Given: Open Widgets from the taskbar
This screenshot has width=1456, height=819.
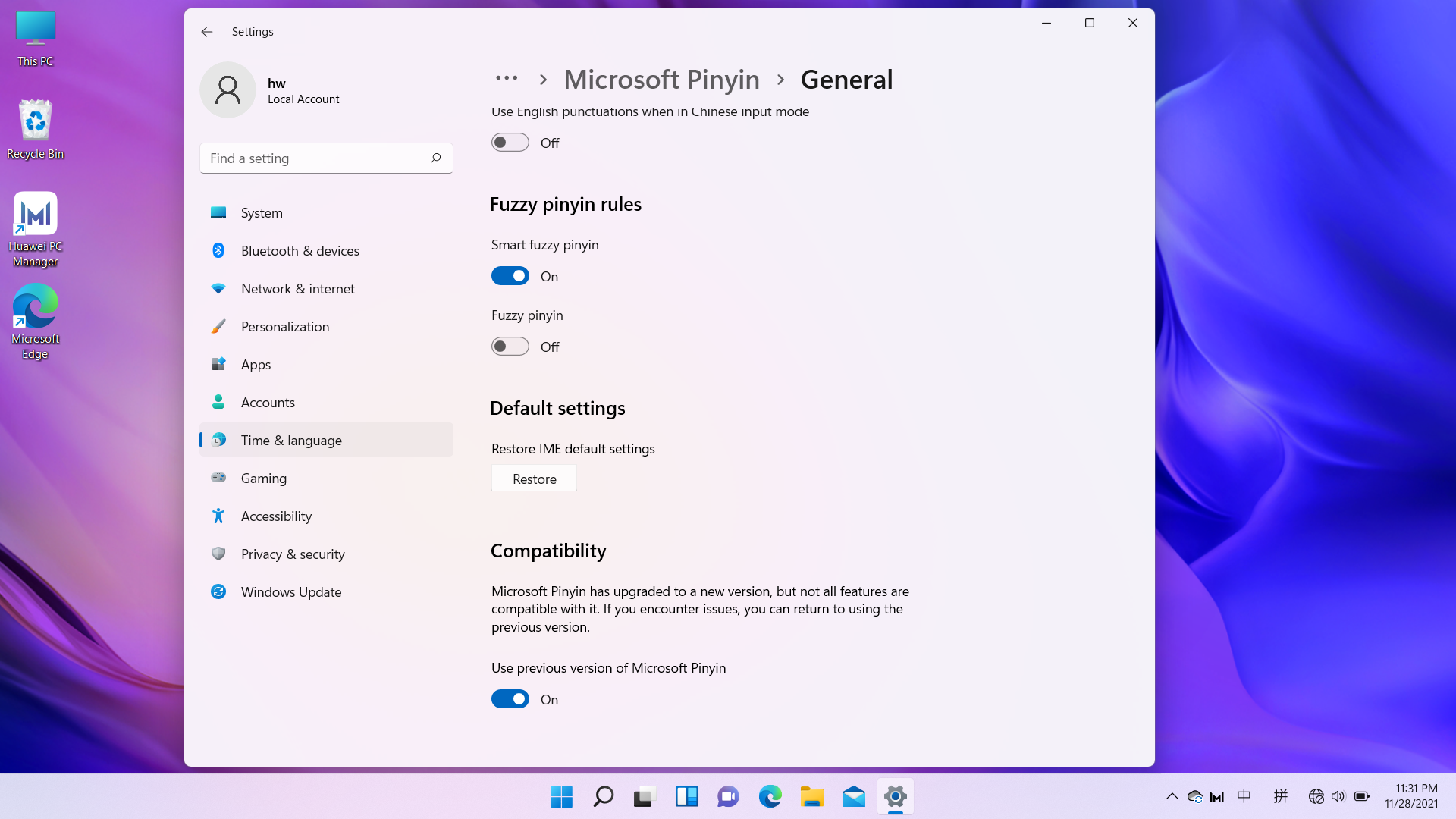Looking at the screenshot, I should coord(686,796).
